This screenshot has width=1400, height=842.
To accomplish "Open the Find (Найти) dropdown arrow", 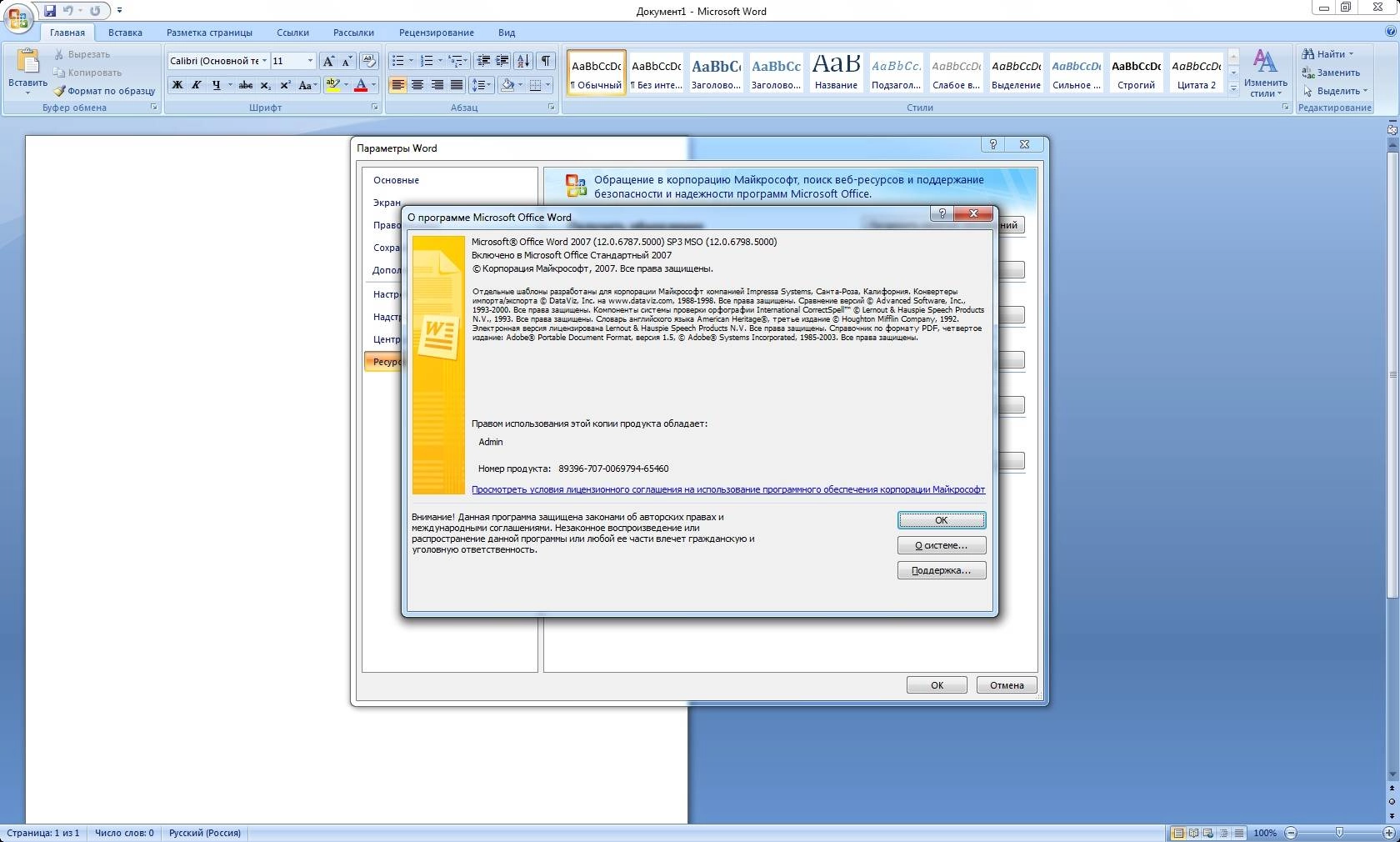I will [1351, 54].
